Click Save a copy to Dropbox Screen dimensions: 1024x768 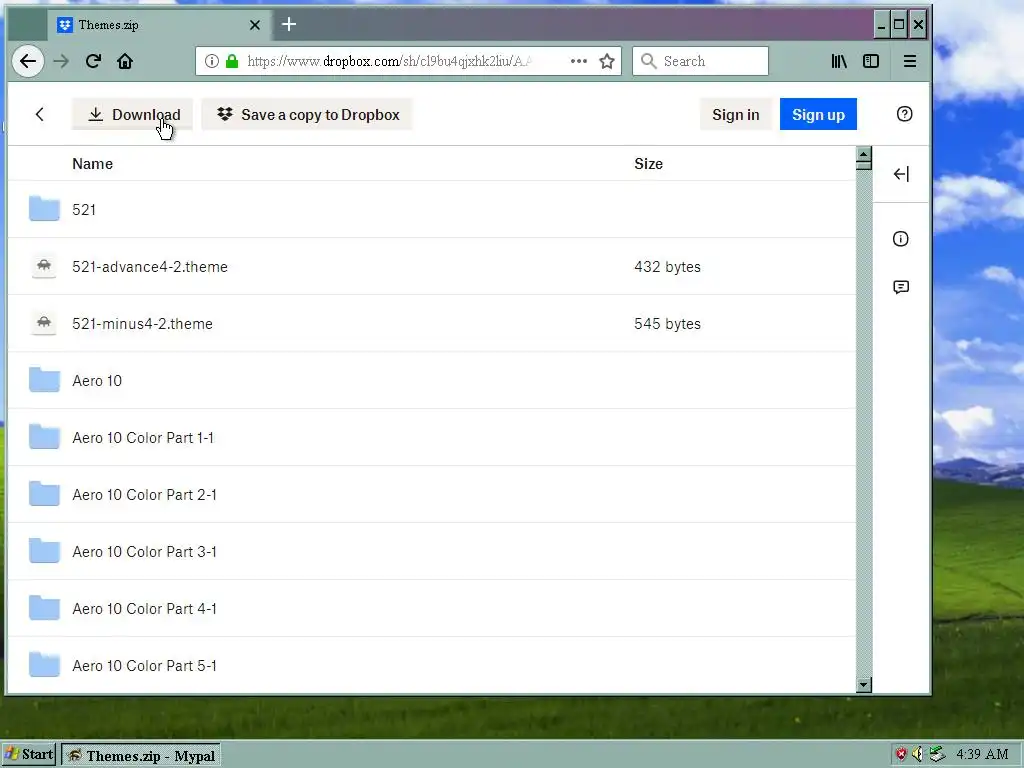[x=307, y=114]
